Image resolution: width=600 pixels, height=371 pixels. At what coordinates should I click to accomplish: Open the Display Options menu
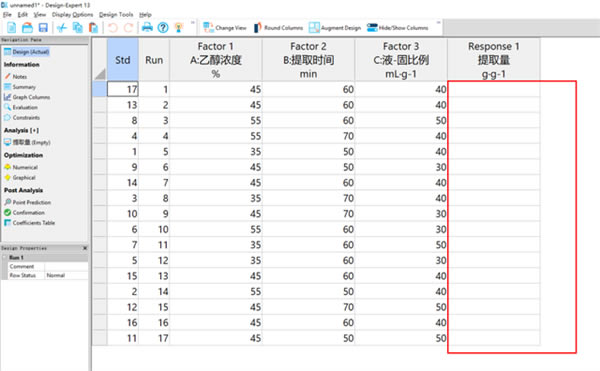click(72, 15)
